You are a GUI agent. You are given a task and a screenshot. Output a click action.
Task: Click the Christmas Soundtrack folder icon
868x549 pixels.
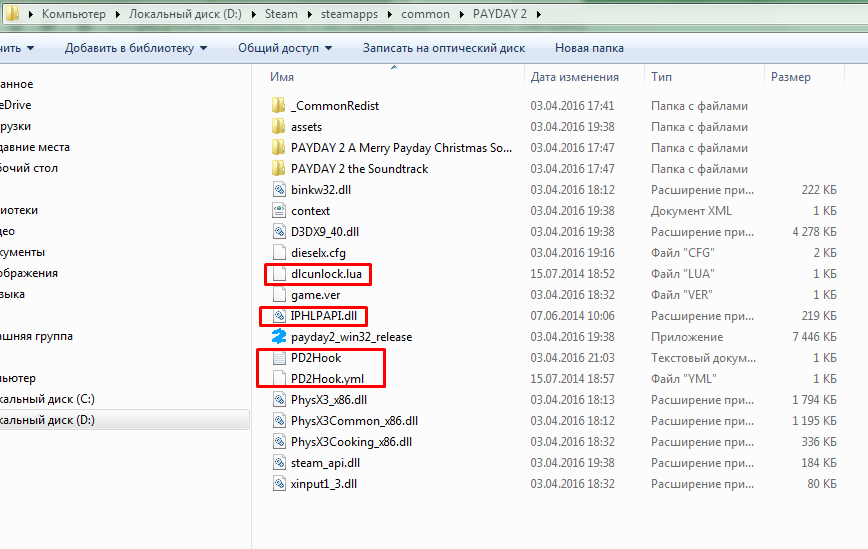tap(279, 147)
